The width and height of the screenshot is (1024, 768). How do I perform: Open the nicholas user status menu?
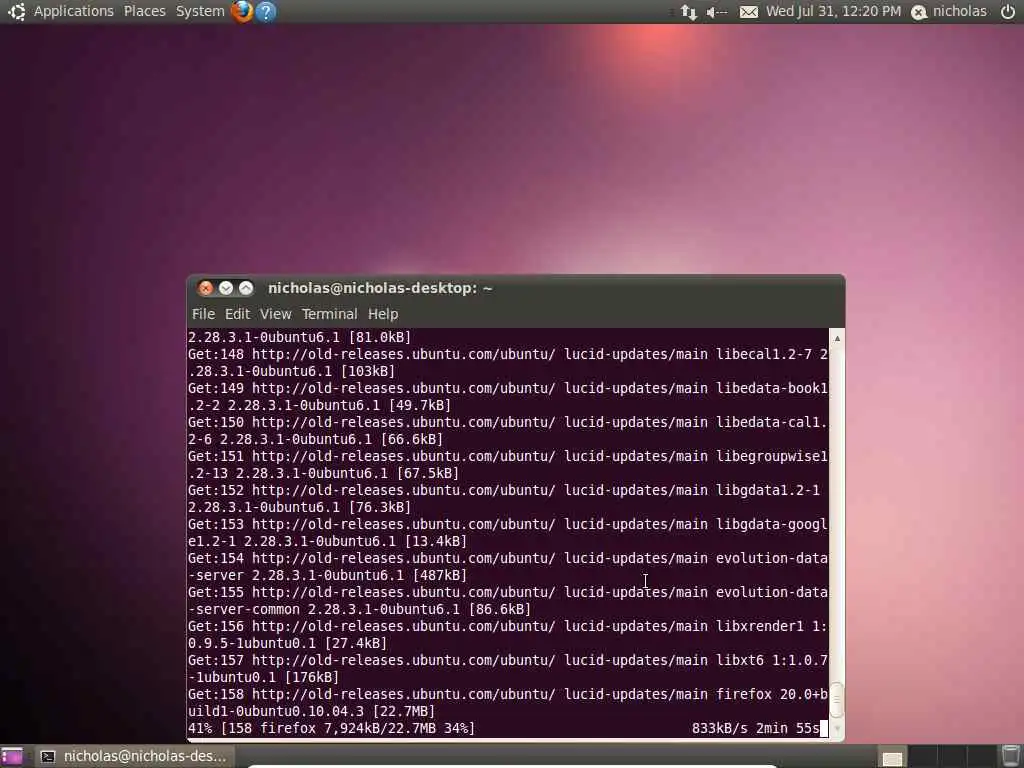click(x=949, y=11)
